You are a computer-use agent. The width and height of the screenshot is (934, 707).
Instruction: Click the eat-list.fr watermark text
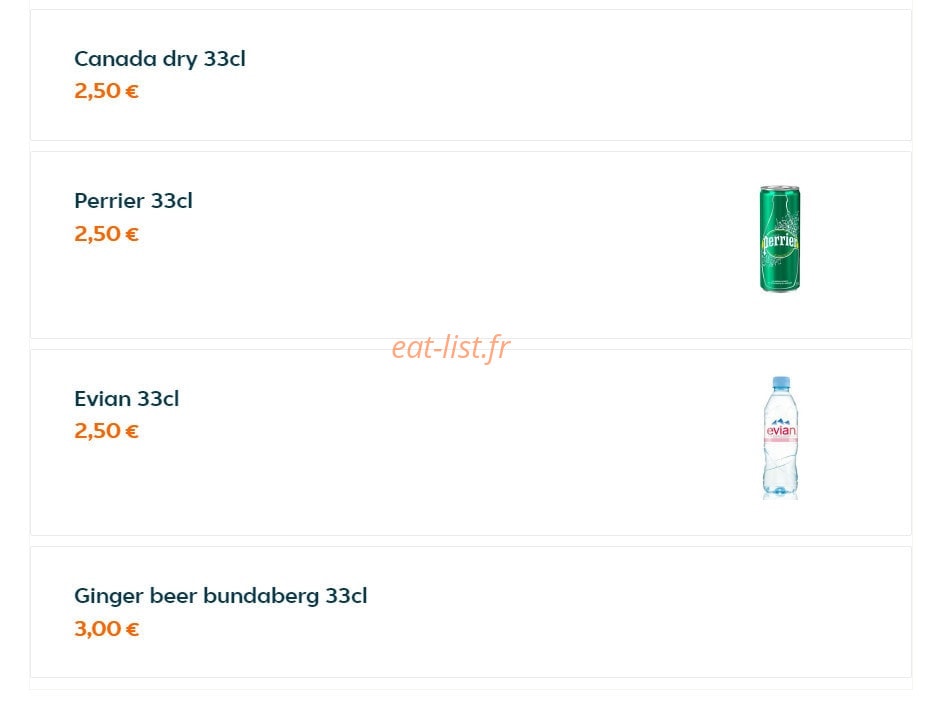coord(451,347)
